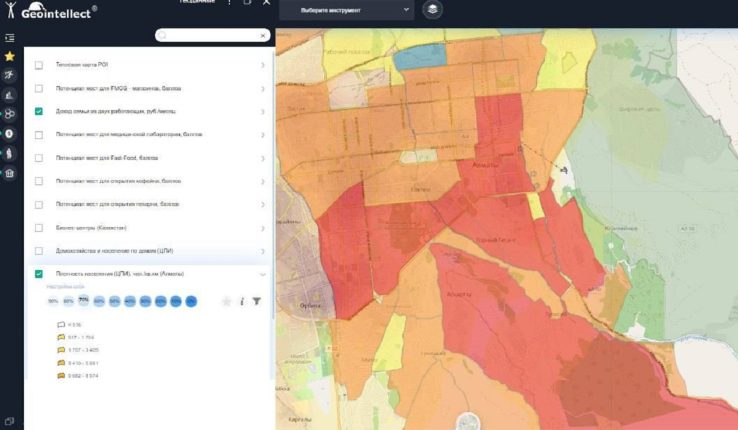The height and width of the screenshot is (430, 738).
Task: Open favorites with the yellow star icon
Action: point(9,56)
